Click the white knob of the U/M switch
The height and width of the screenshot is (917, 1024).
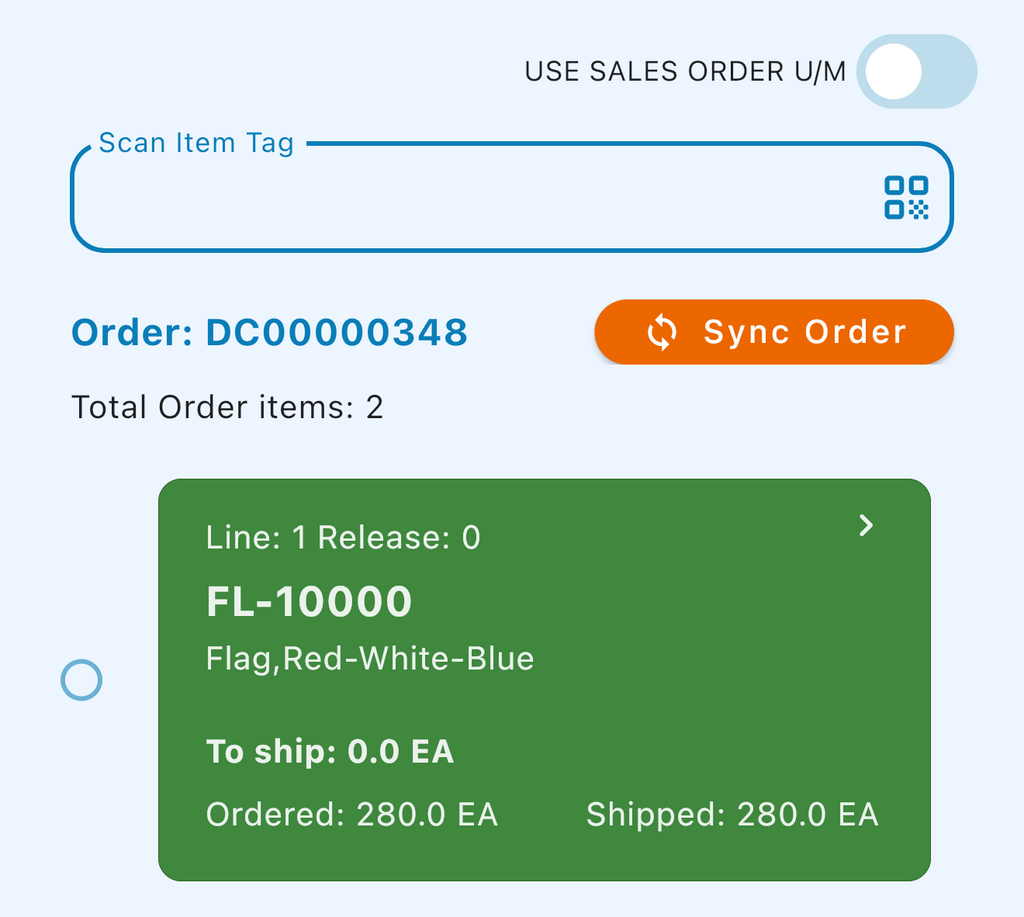[893, 72]
